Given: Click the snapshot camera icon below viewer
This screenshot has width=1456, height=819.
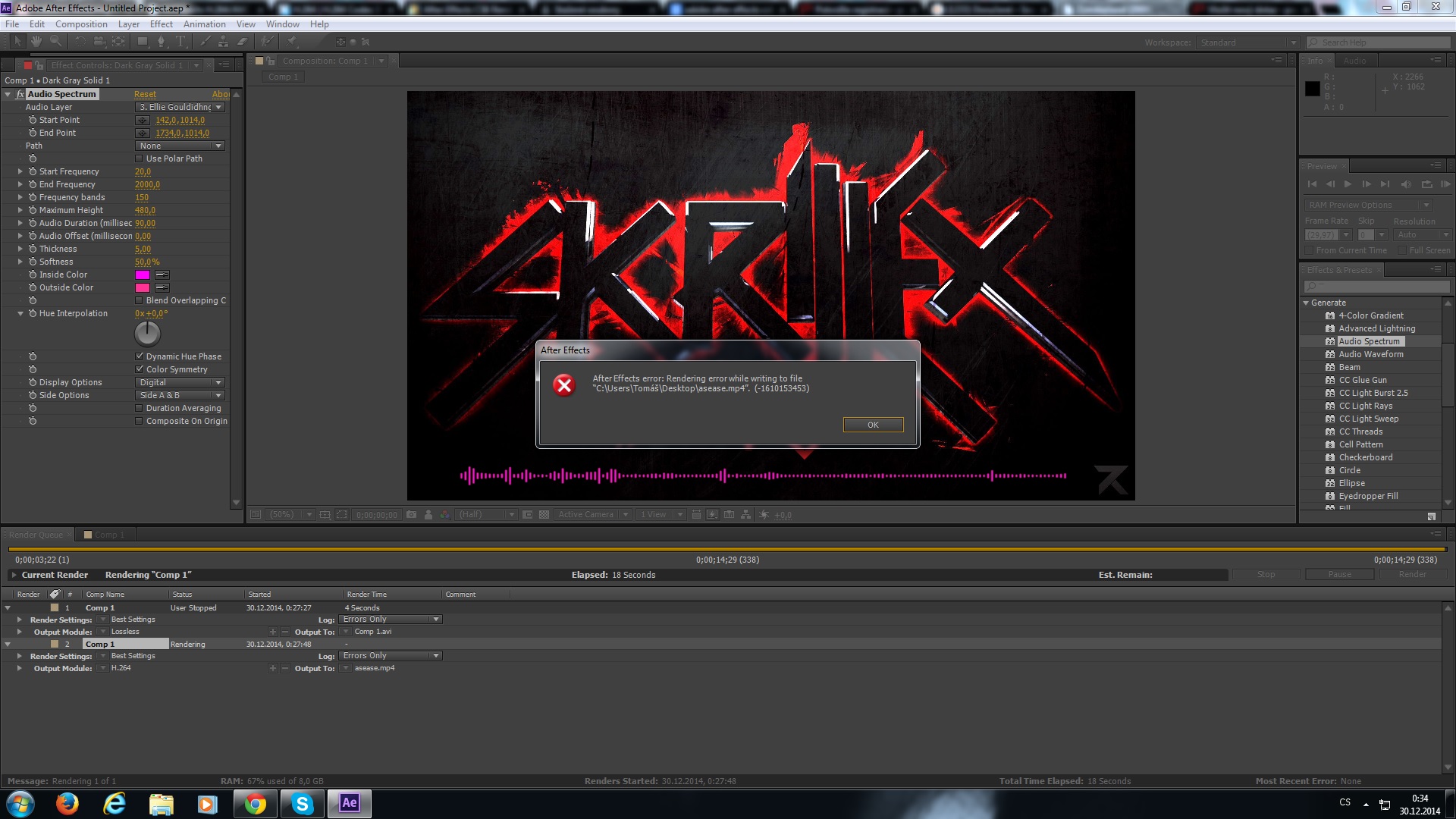Looking at the screenshot, I should coord(411,514).
